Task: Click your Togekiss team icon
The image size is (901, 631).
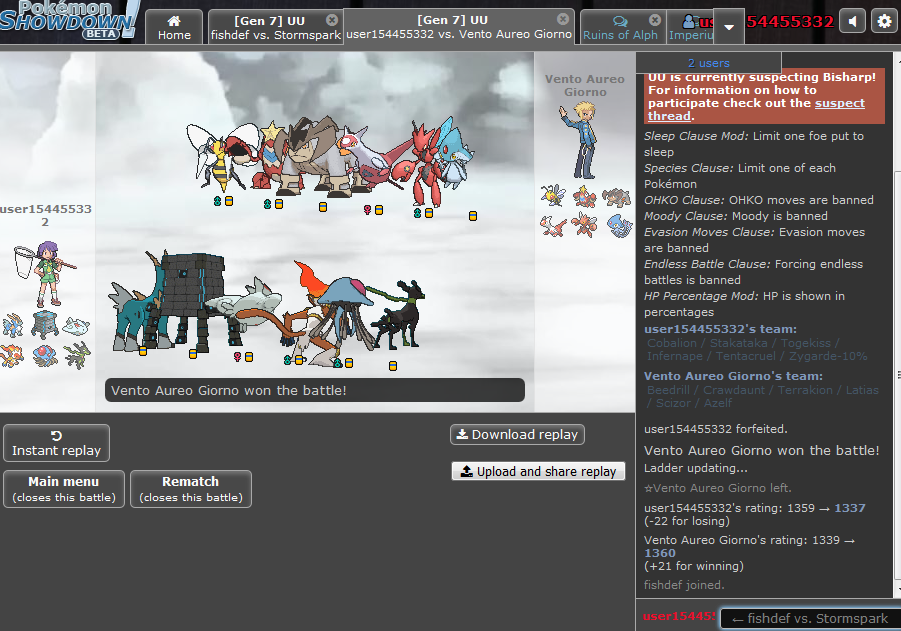Action: (76, 326)
